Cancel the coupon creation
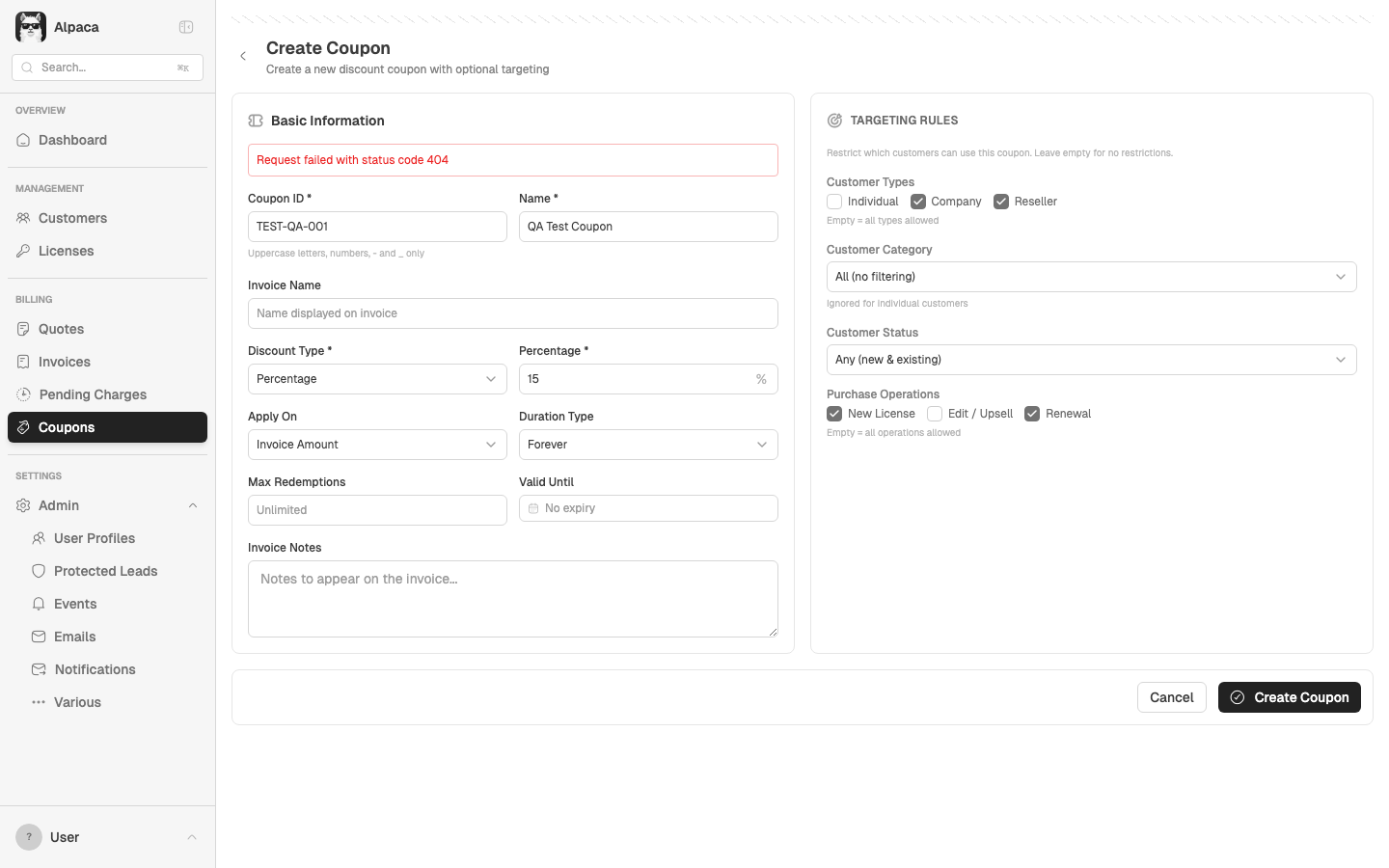The height and width of the screenshot is (868, 1389). [1171, 697]
